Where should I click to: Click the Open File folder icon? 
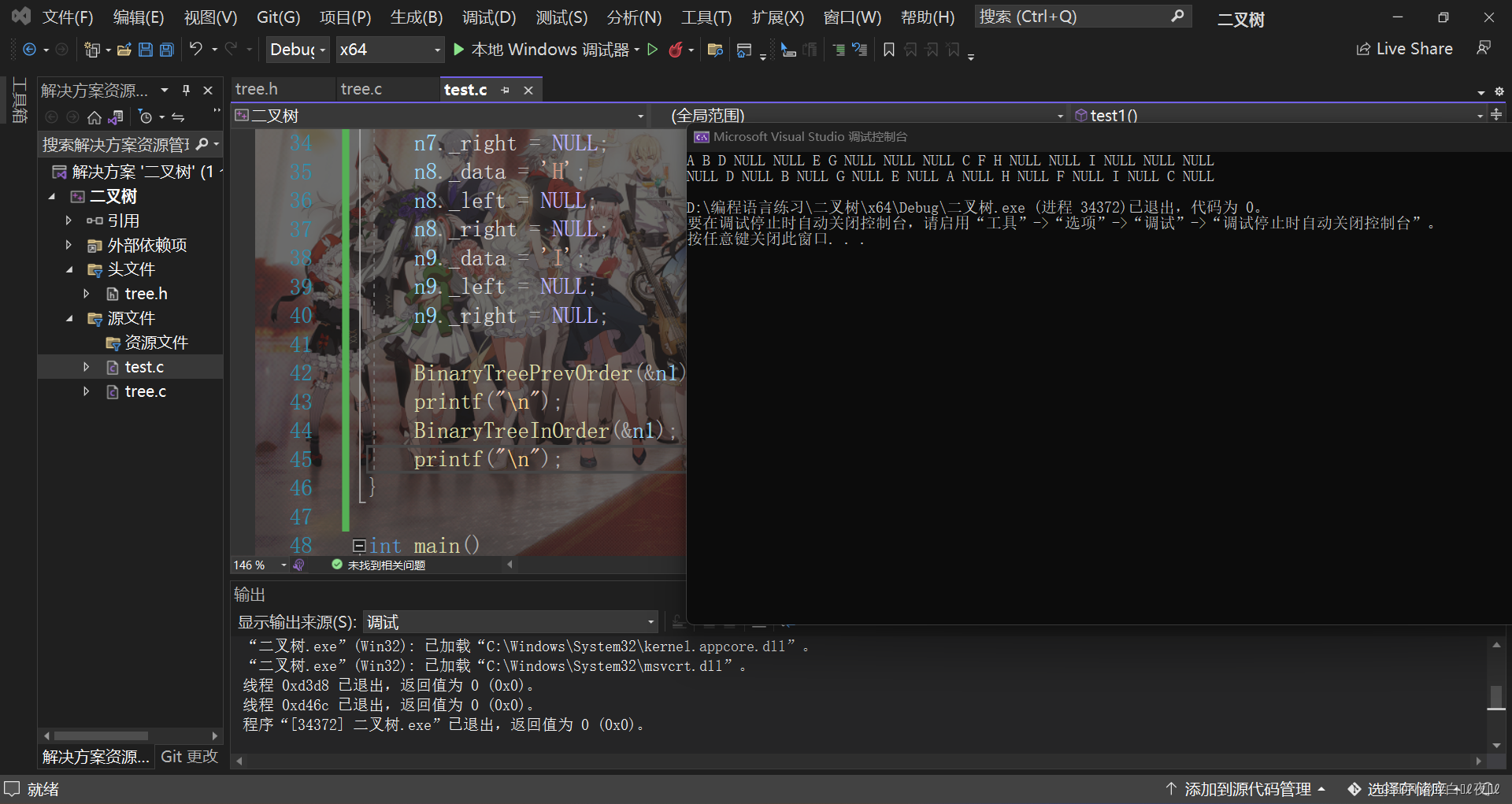click(124, 50)
